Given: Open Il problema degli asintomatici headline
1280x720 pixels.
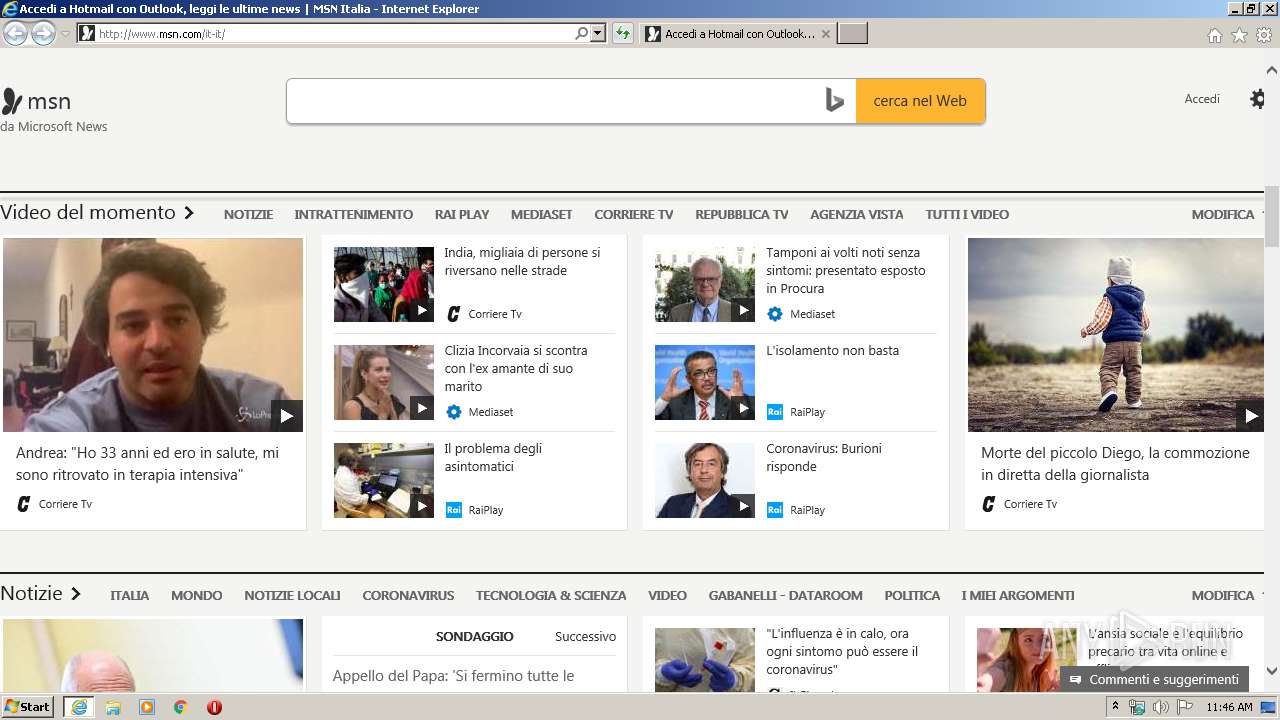Looking at the screenshot, I should pos(493,457).
